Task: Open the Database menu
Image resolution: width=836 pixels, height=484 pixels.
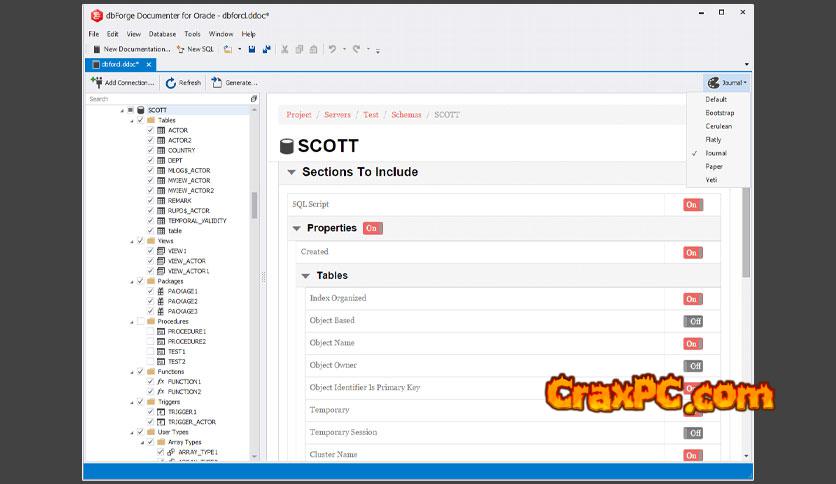Action: coord(162,34)
